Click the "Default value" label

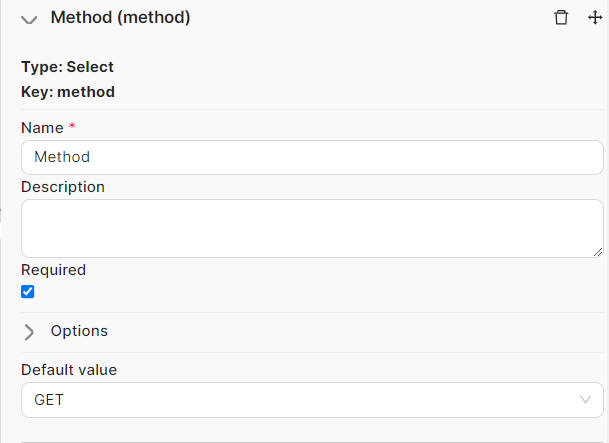(x=69, y=370)
